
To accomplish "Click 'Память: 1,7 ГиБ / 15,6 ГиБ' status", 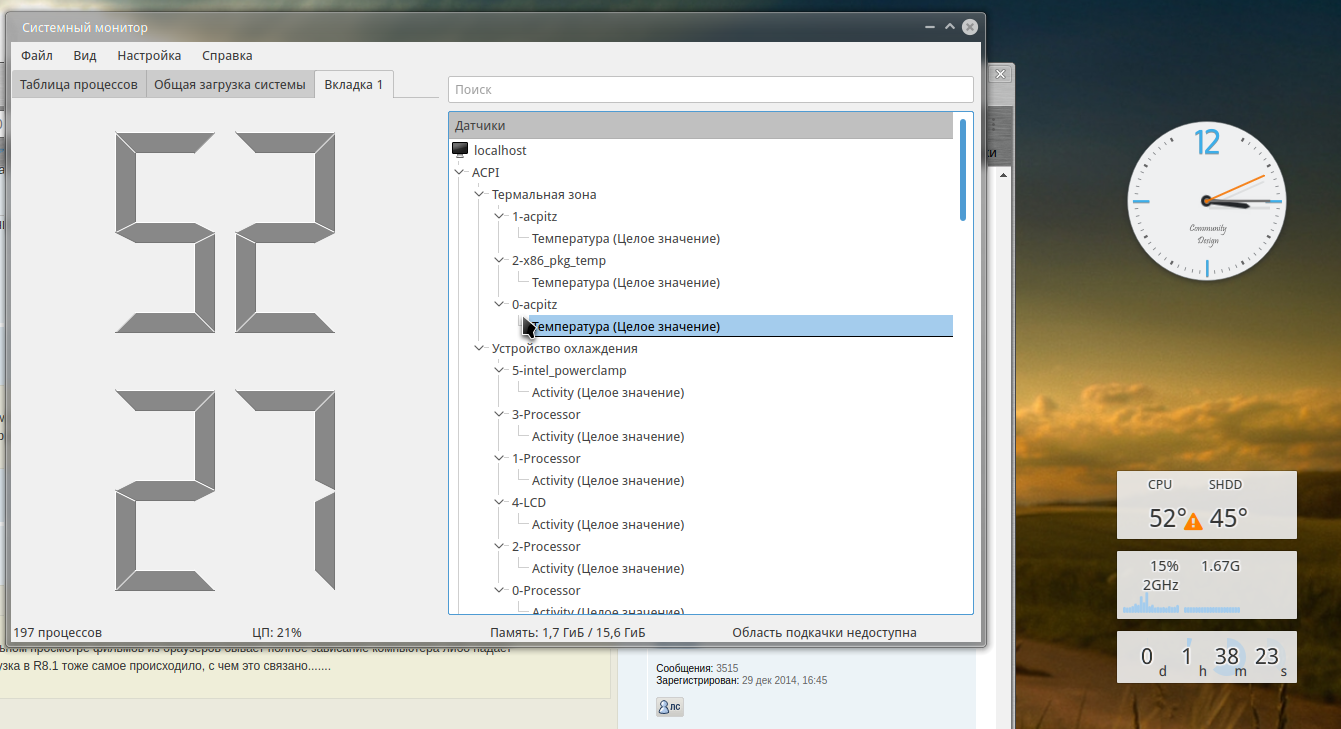I will (x=567, y=632).
